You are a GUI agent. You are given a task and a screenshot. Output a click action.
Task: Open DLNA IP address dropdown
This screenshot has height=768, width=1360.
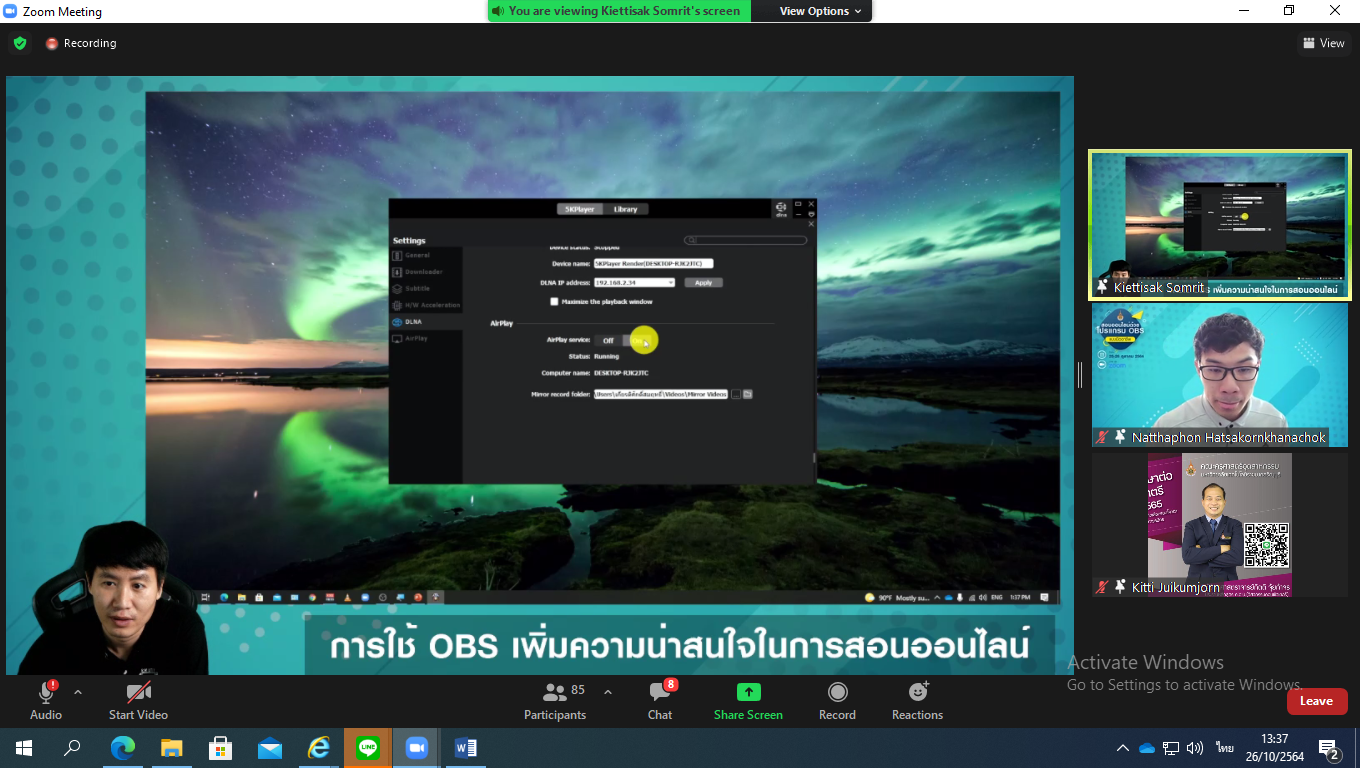click(x=635, y=283)
